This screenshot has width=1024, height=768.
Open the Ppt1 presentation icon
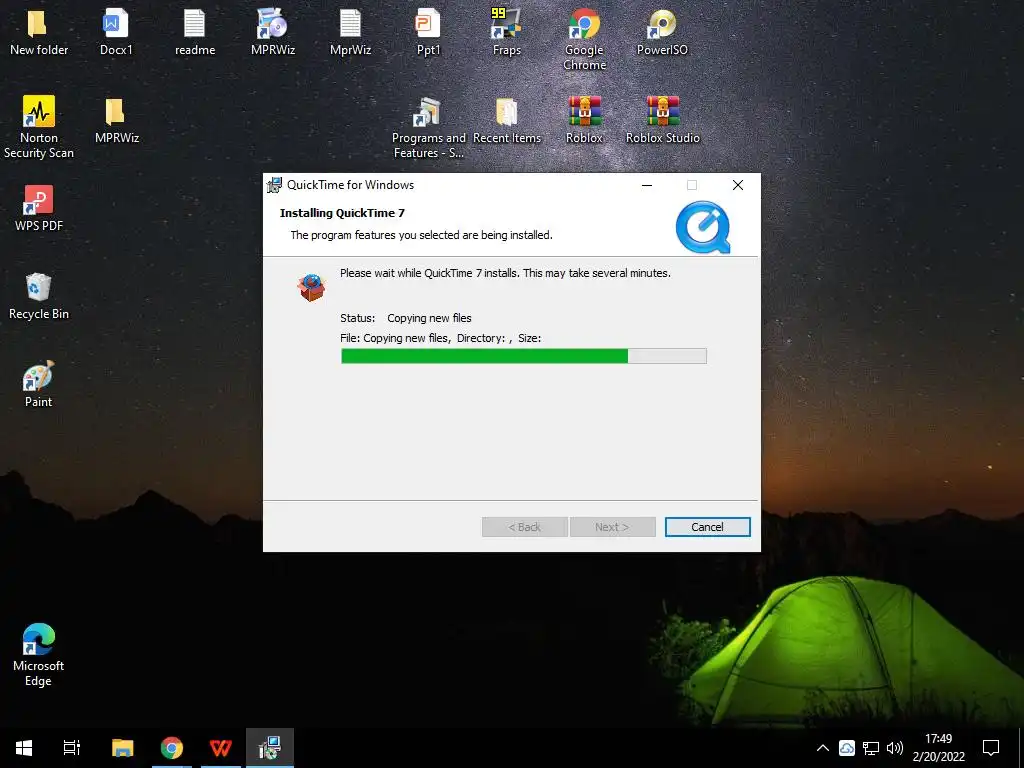(428, 25)
